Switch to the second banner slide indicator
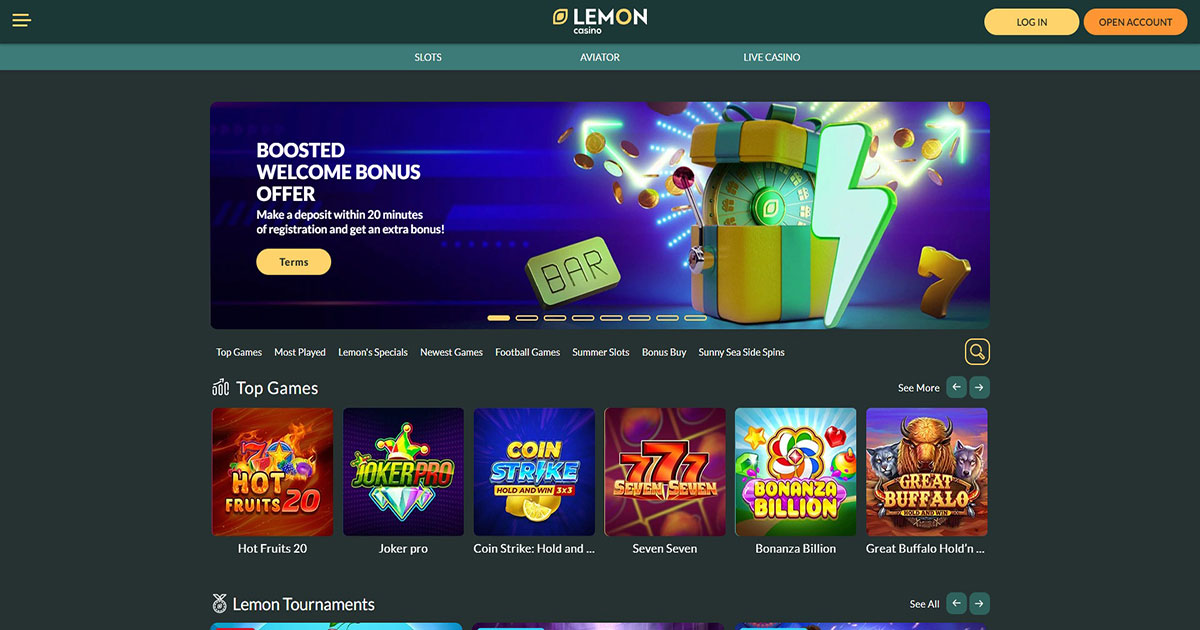1200x630 pixels. (x=527, y=318)
